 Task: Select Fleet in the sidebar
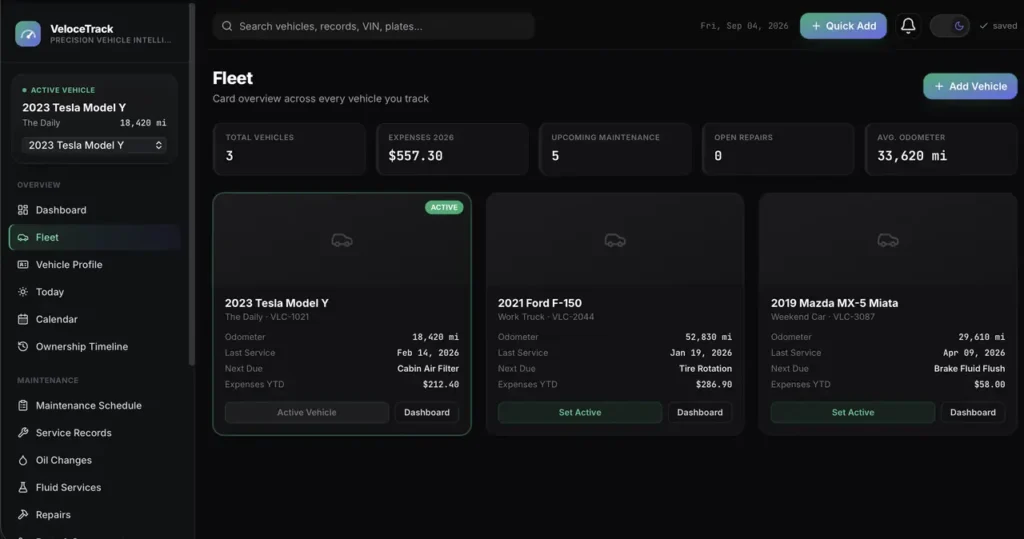(x=95, y=237)
